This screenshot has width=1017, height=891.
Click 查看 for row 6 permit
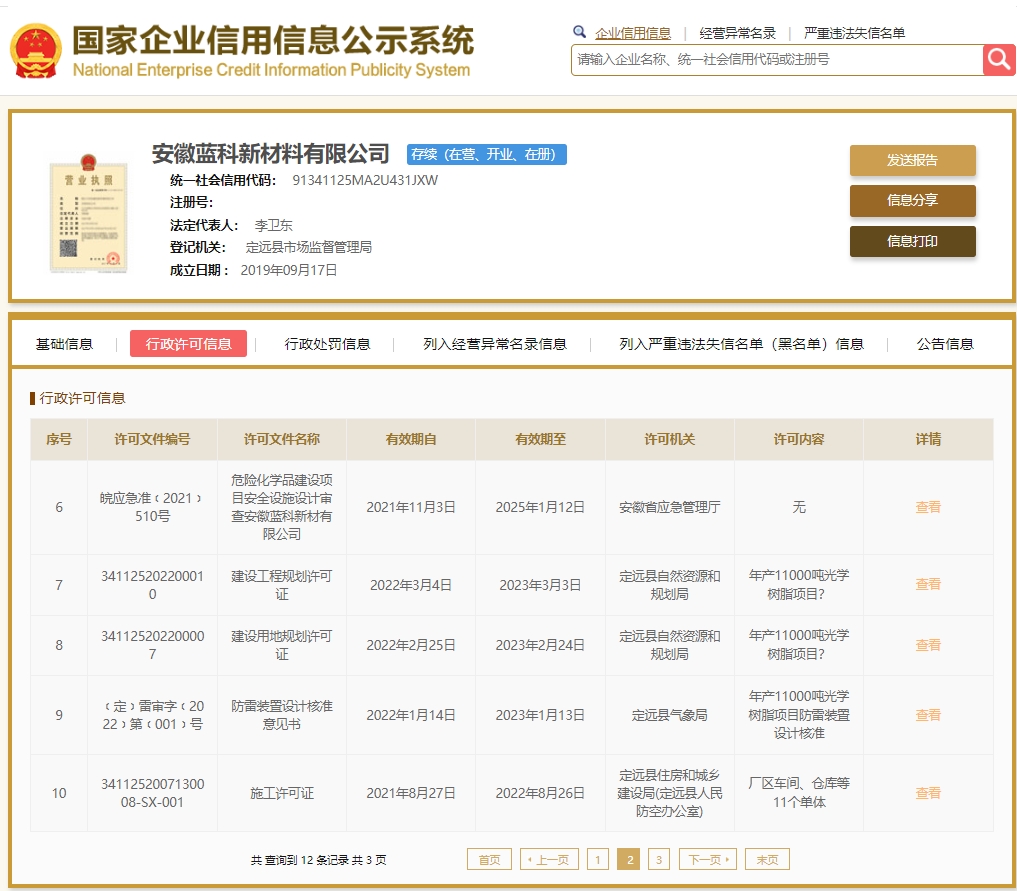pos(928,507)
